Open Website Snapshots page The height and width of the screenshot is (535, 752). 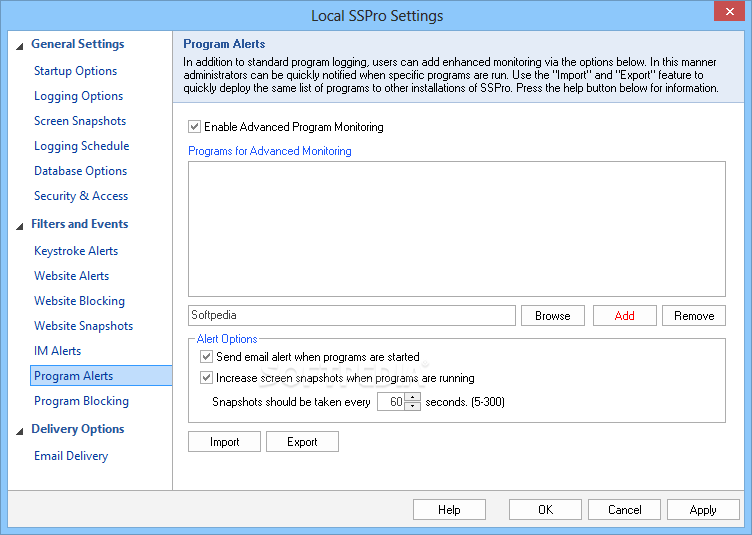click(83, 326)
